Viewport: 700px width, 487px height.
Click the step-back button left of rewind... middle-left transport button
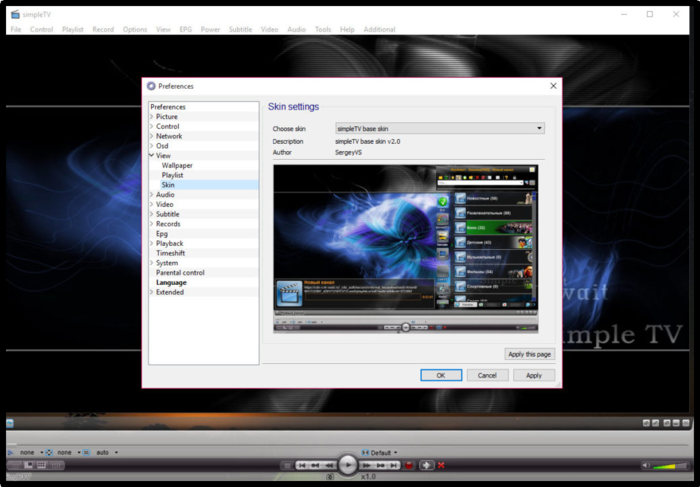[x=316, y=465]
